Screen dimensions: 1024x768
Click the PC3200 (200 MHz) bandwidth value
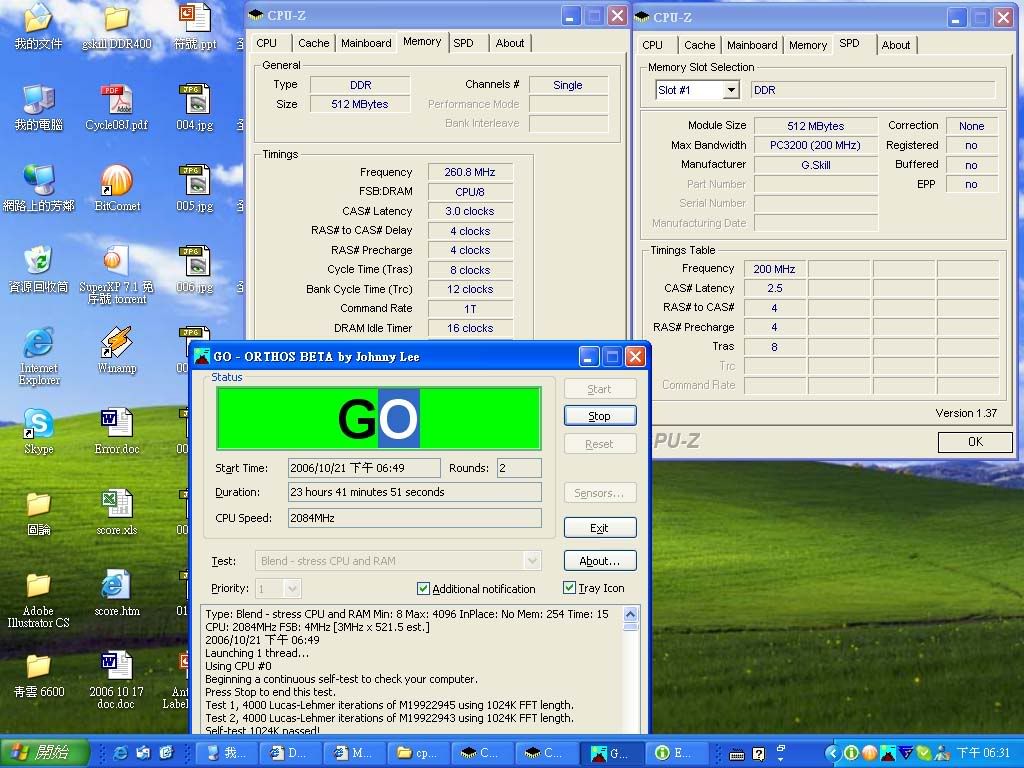[816, 145]
